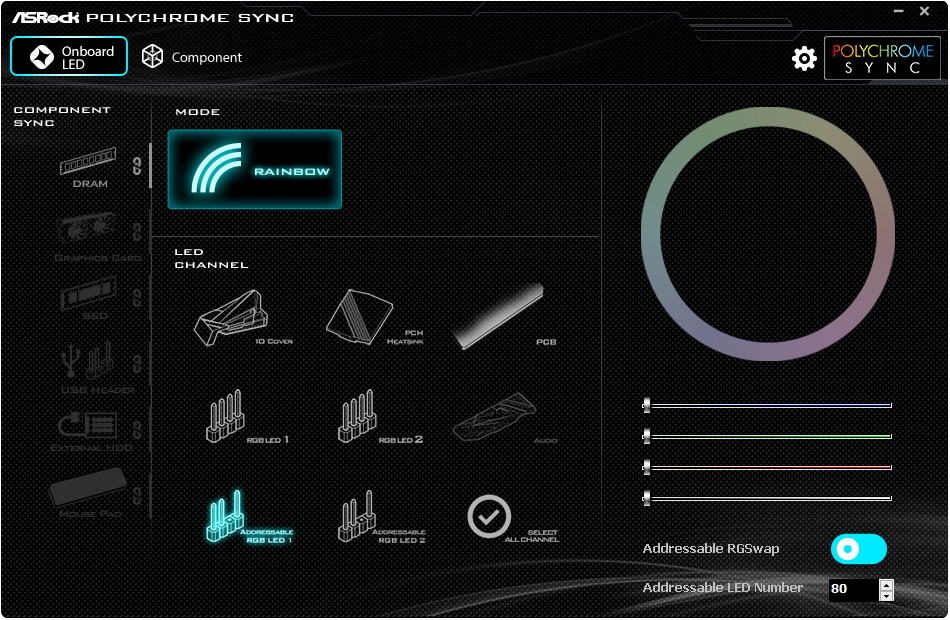
Task: Toggle the Graphics Card sync link
Action: (x=137, y=232)
